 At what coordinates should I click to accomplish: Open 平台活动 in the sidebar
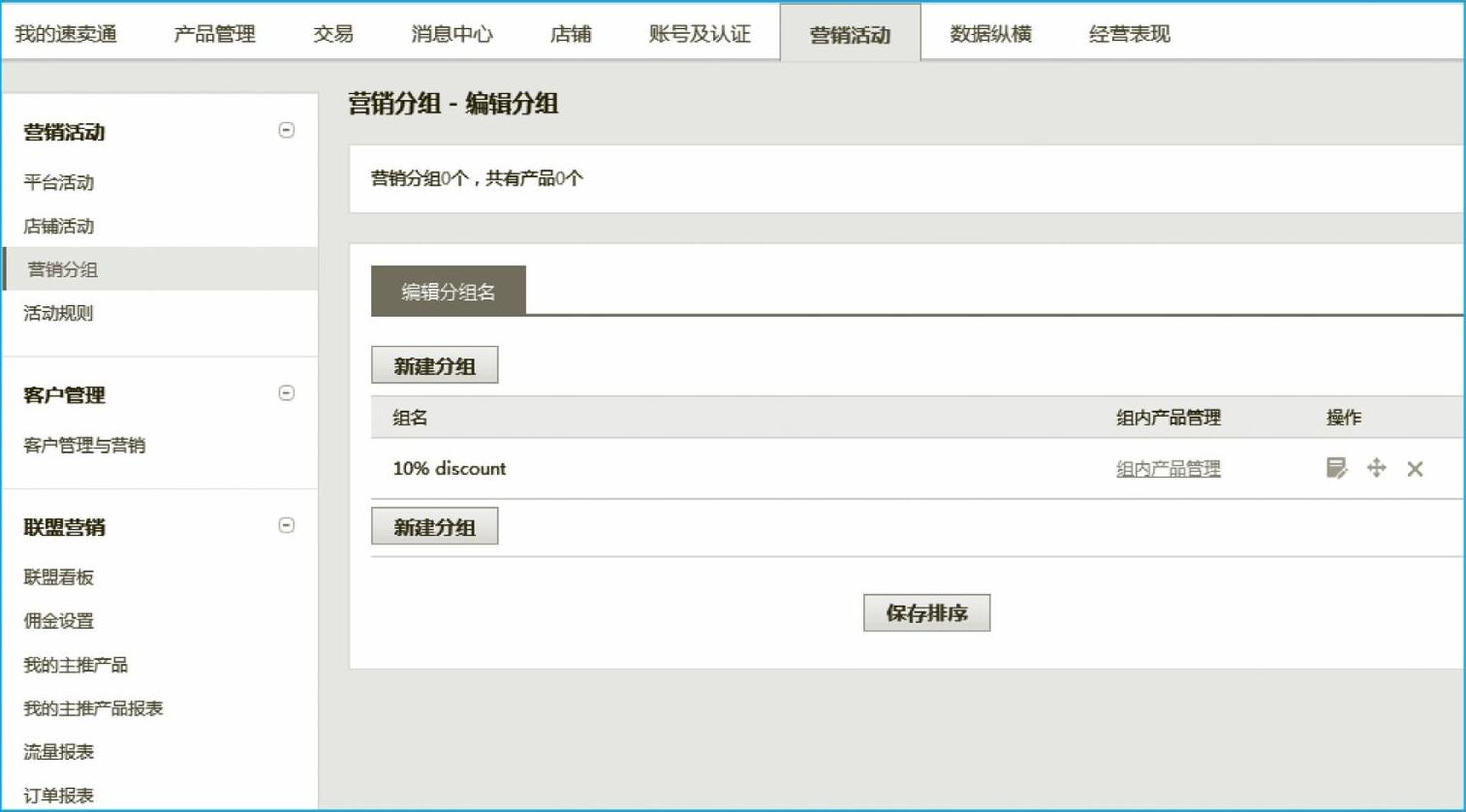59,182
